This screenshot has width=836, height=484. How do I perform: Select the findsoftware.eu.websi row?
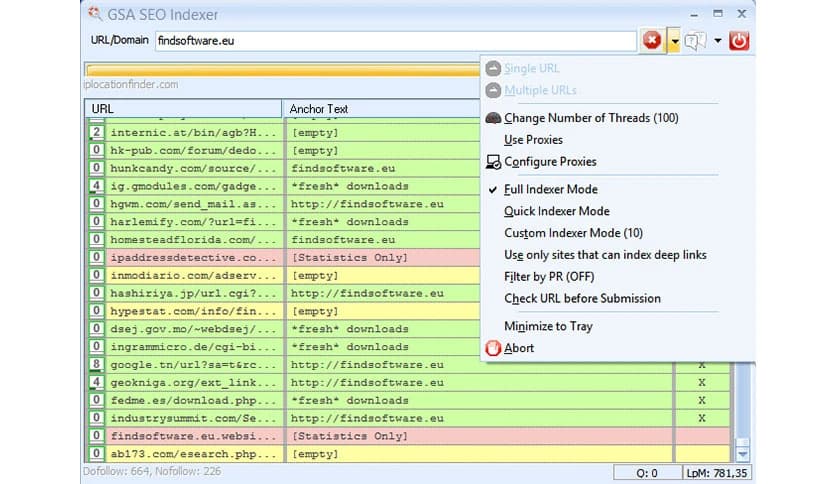[x=408, y=436]
